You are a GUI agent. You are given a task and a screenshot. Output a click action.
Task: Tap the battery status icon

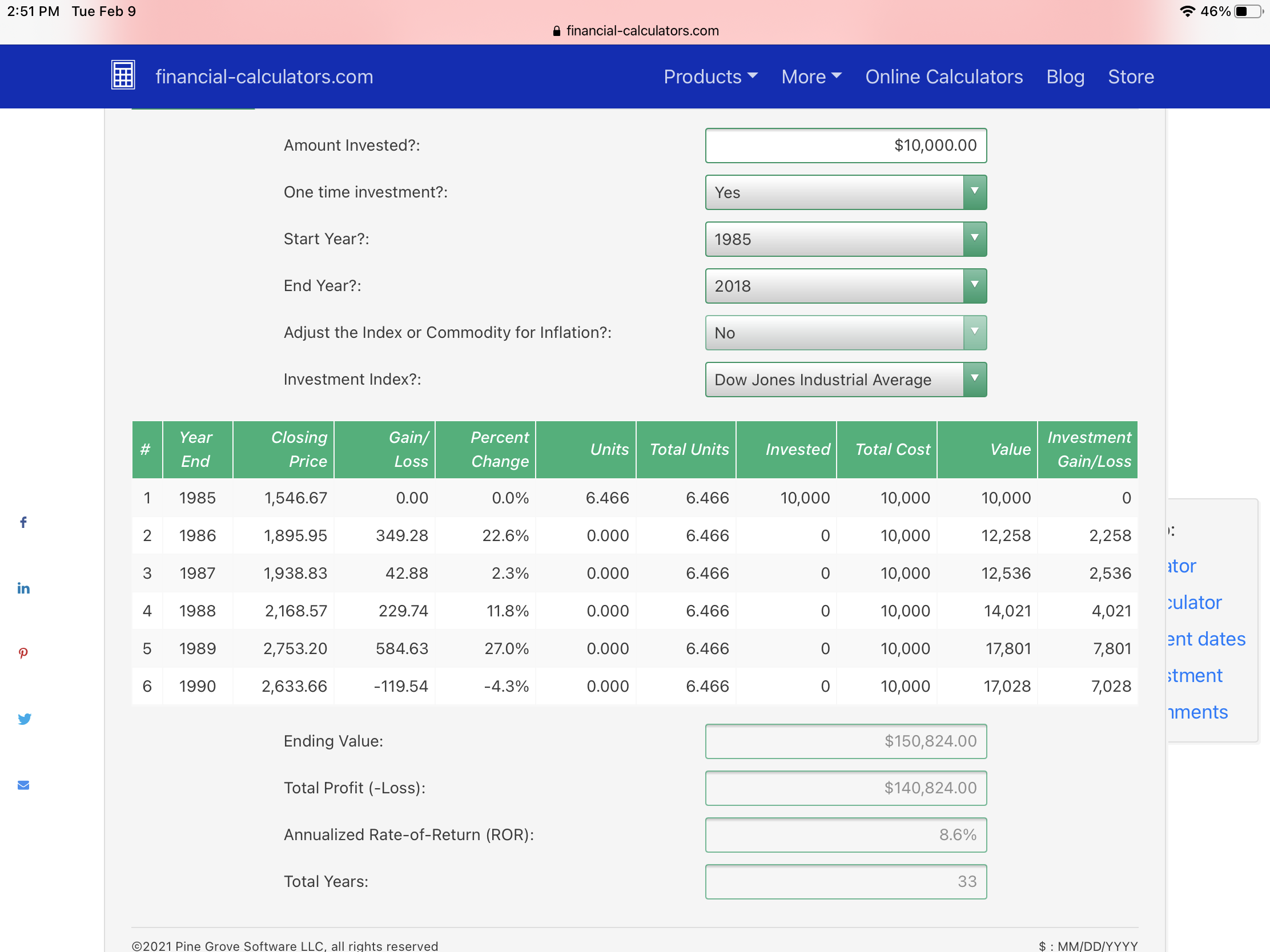tap(1249, 11)
